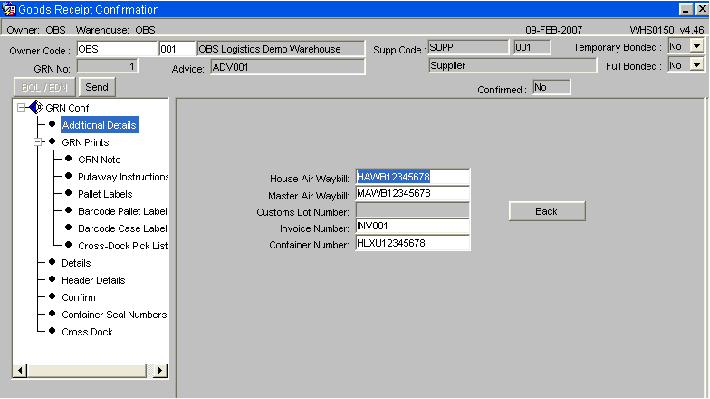Open the Temporary Bonded dropdown
Image resolution: width=710 pixels, height=399 pixels.
(697, 46)
